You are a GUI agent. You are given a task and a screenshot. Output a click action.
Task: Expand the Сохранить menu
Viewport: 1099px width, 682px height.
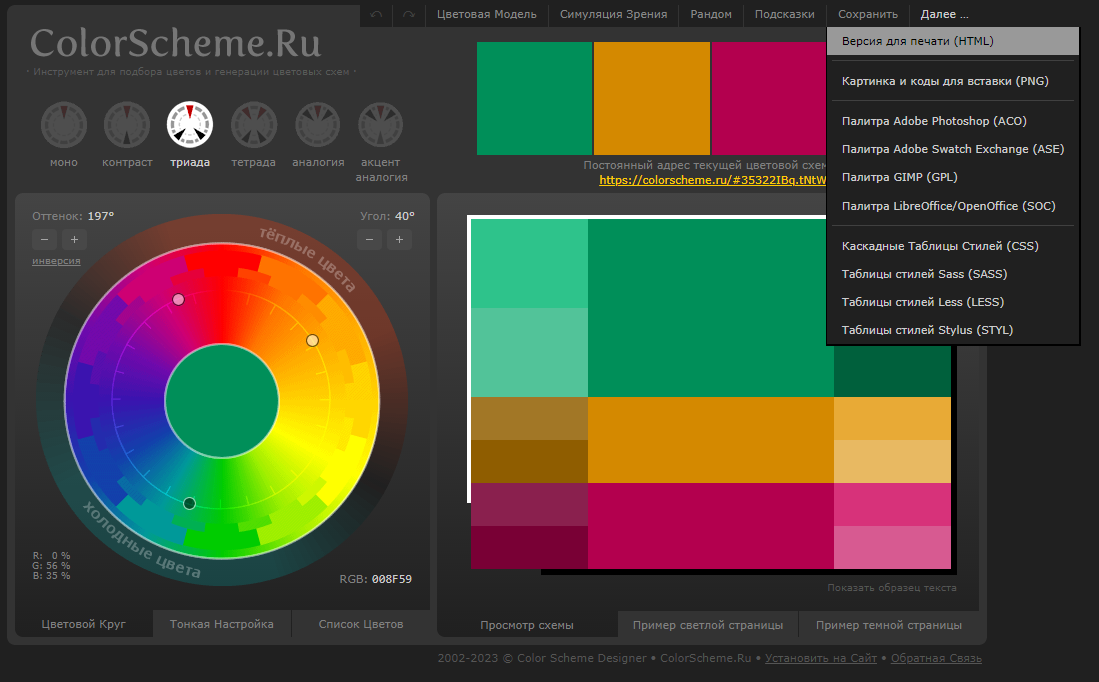point(867,15)
